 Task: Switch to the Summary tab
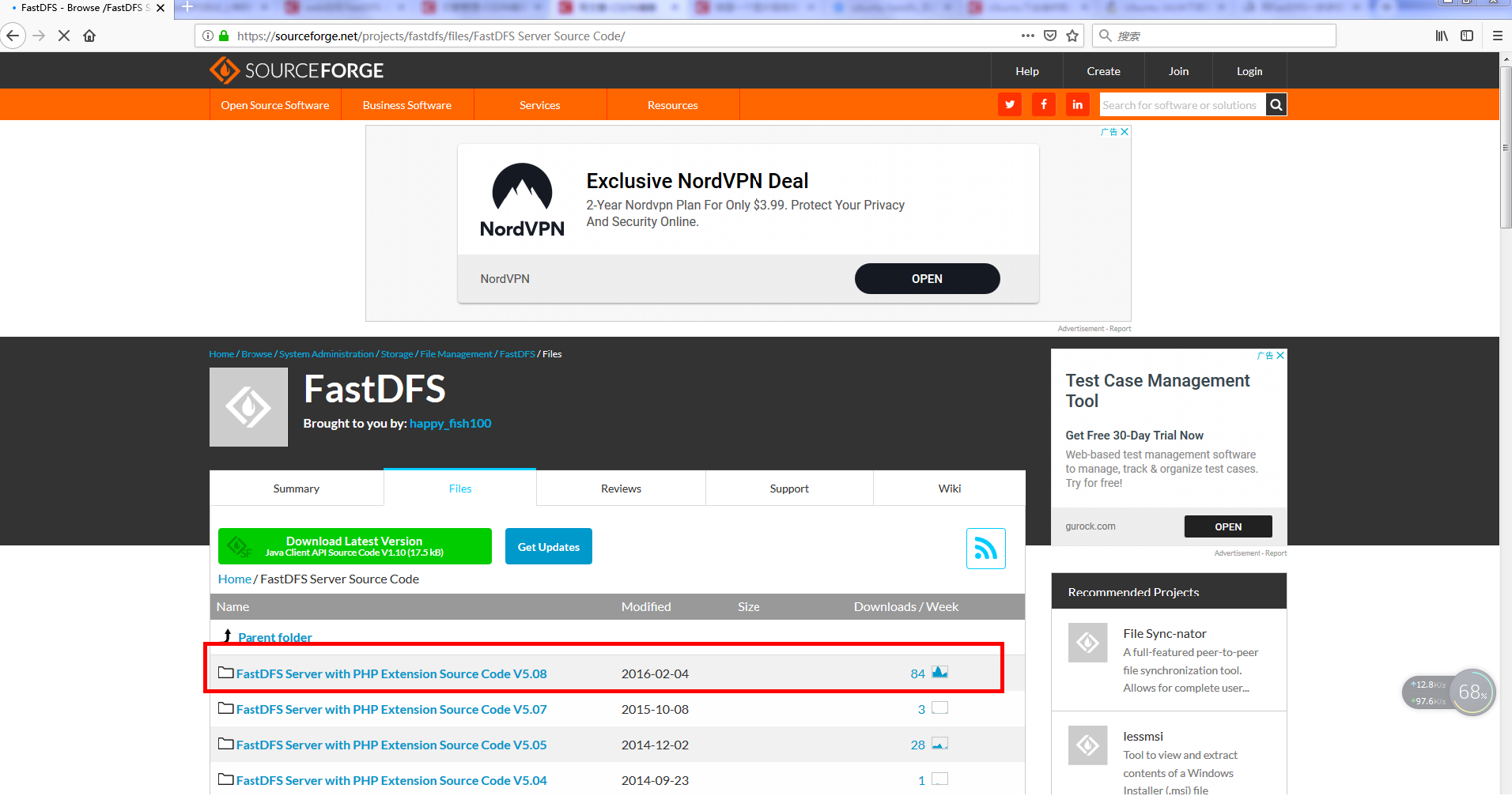[296, 488]
